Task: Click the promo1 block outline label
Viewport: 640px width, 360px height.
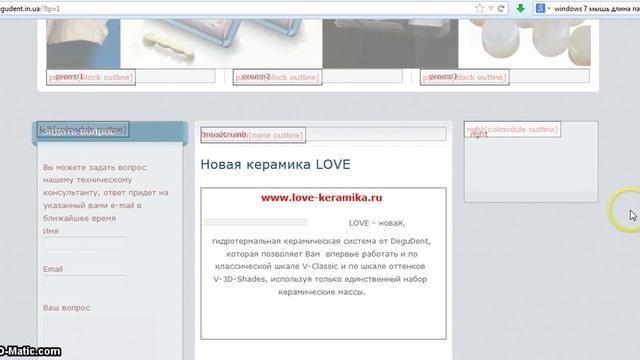Action: pyautogui.click(x=91, y=77)
